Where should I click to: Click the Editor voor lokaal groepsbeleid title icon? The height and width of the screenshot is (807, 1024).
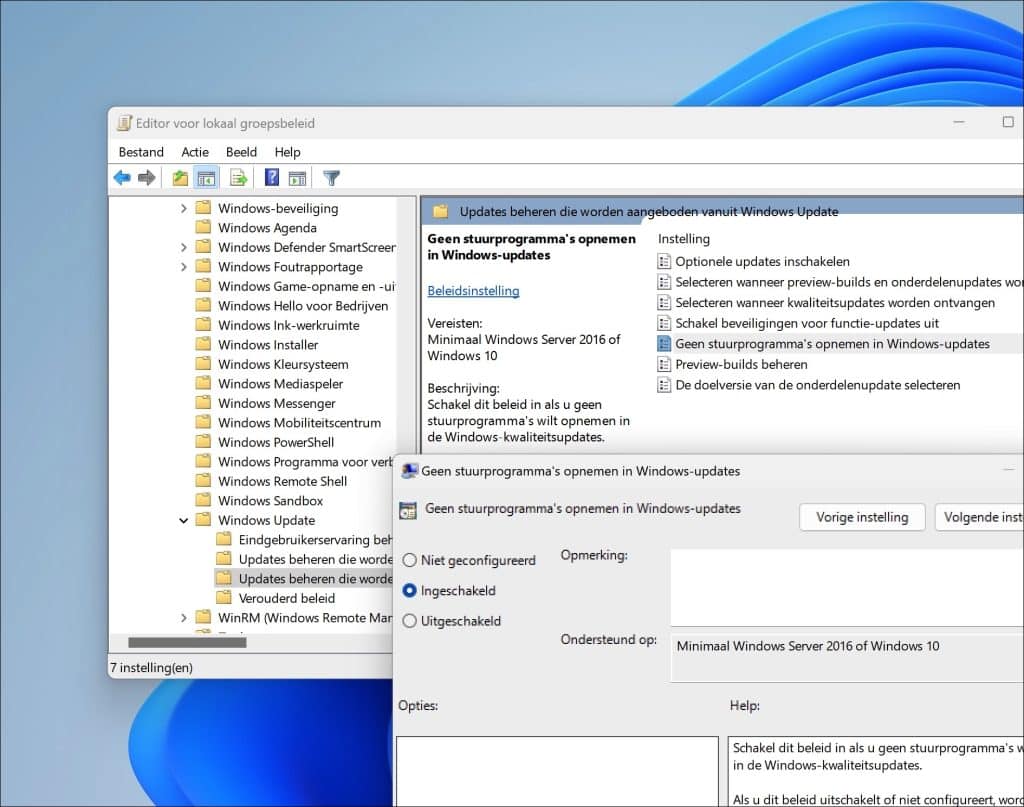pyautogui.click(x=124, y=123)
